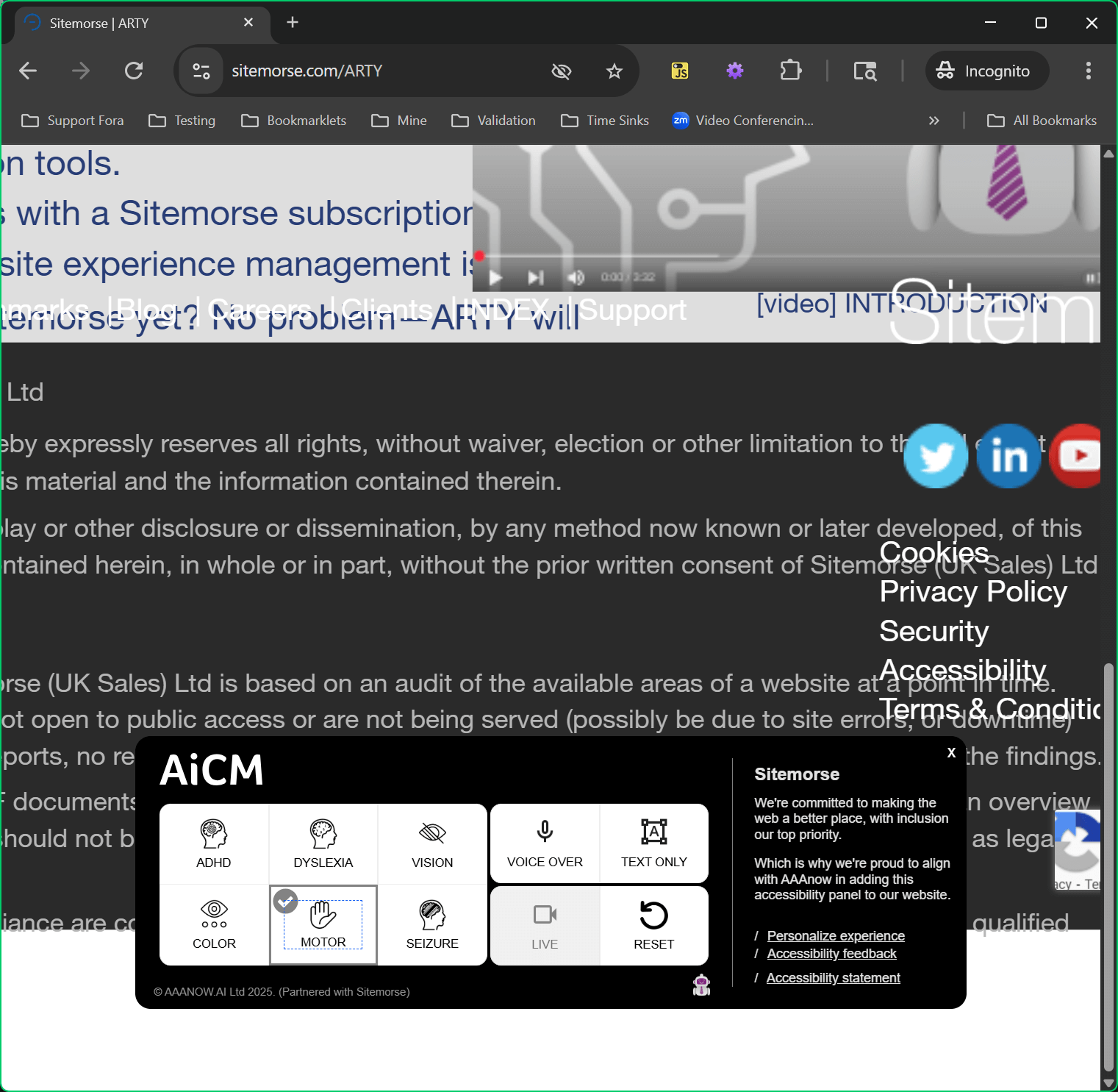Open the Validation bookmarks folder
Screen dimensions: 1118x1092
coord(493,121)
